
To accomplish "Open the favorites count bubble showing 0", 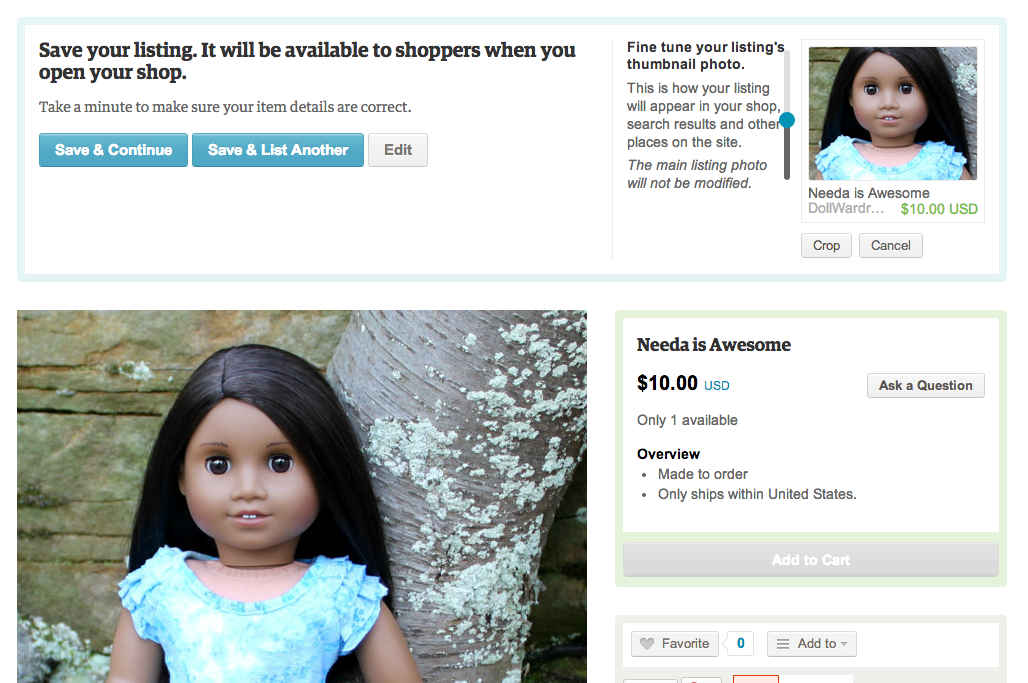I will 741,644.
